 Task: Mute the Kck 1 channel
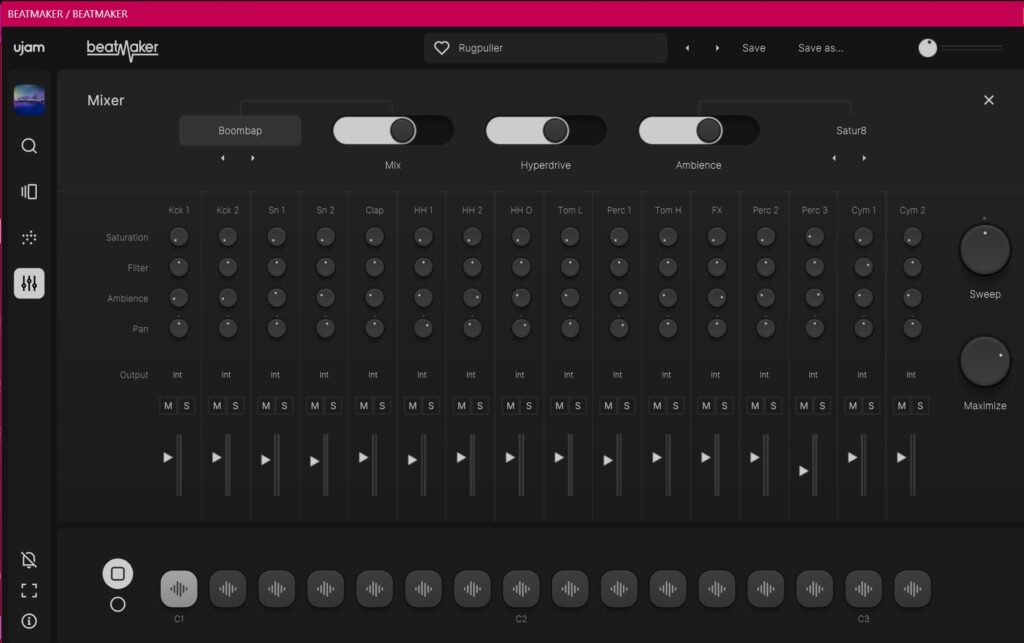click(168, 405)
